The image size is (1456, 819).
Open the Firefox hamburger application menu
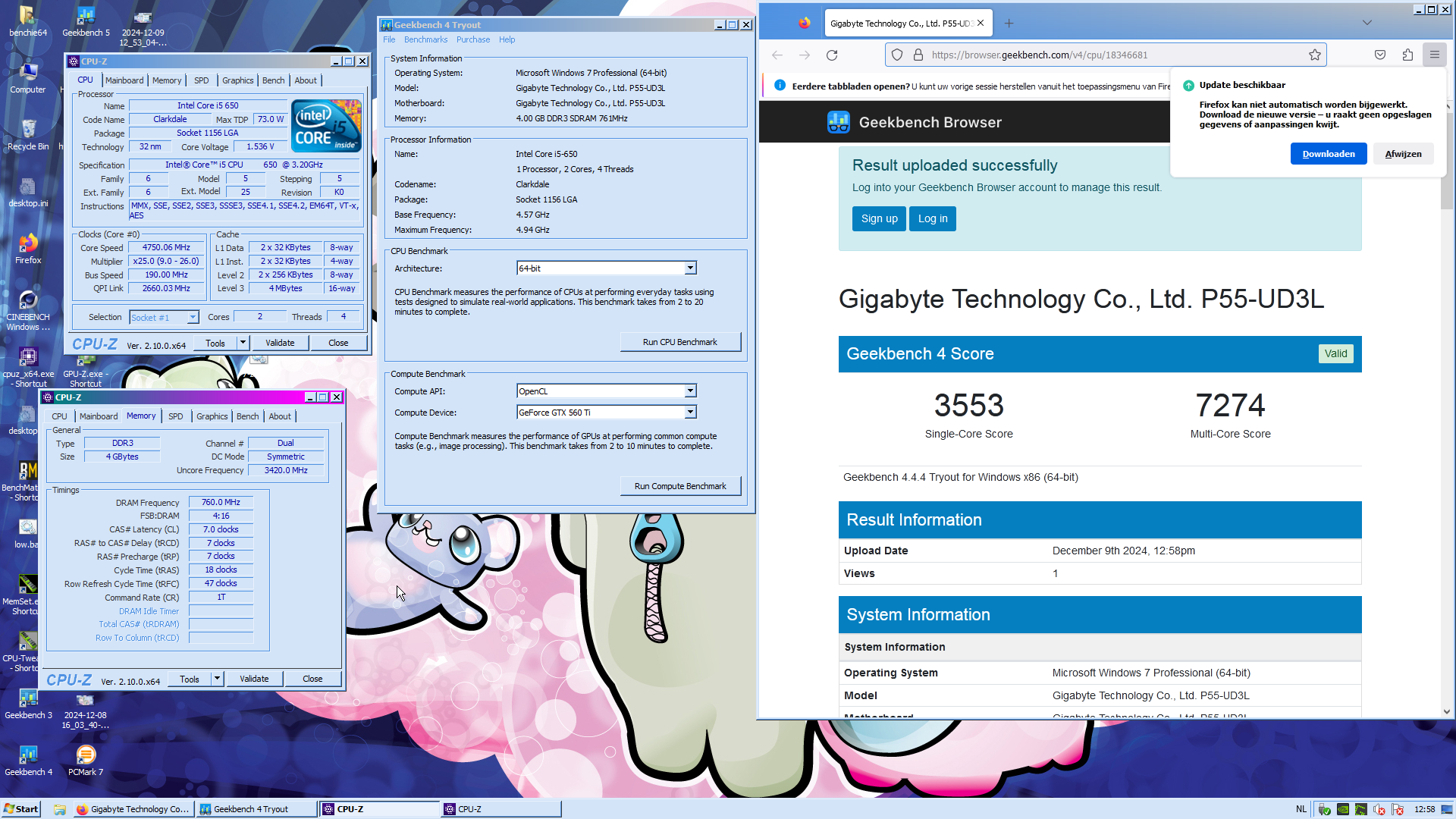click(1435, 55)
